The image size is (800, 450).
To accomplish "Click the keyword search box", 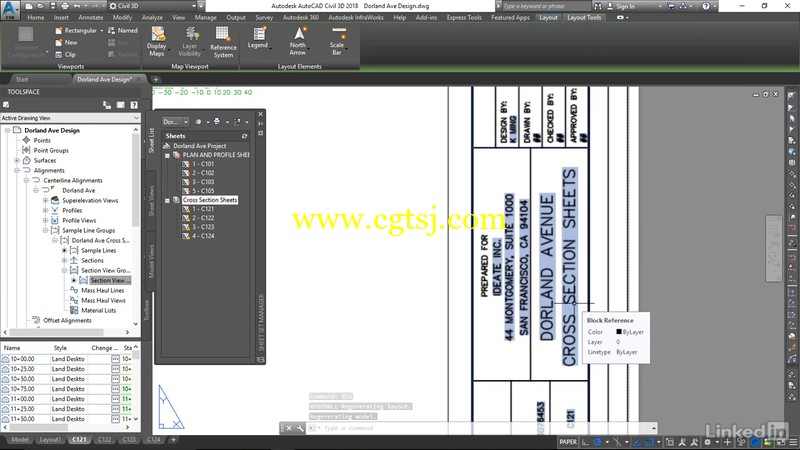I will coord(546,6).
